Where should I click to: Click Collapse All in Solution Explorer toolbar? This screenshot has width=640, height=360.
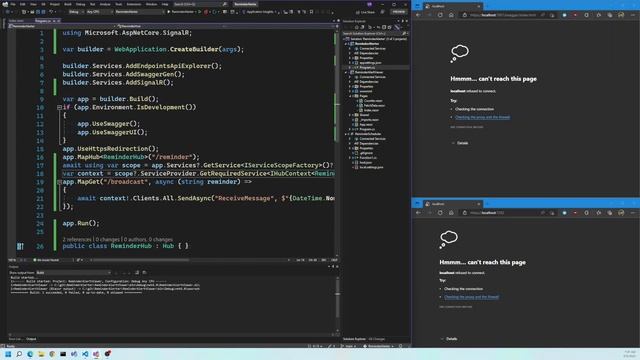pyautogui.click(x=384, y=27)
